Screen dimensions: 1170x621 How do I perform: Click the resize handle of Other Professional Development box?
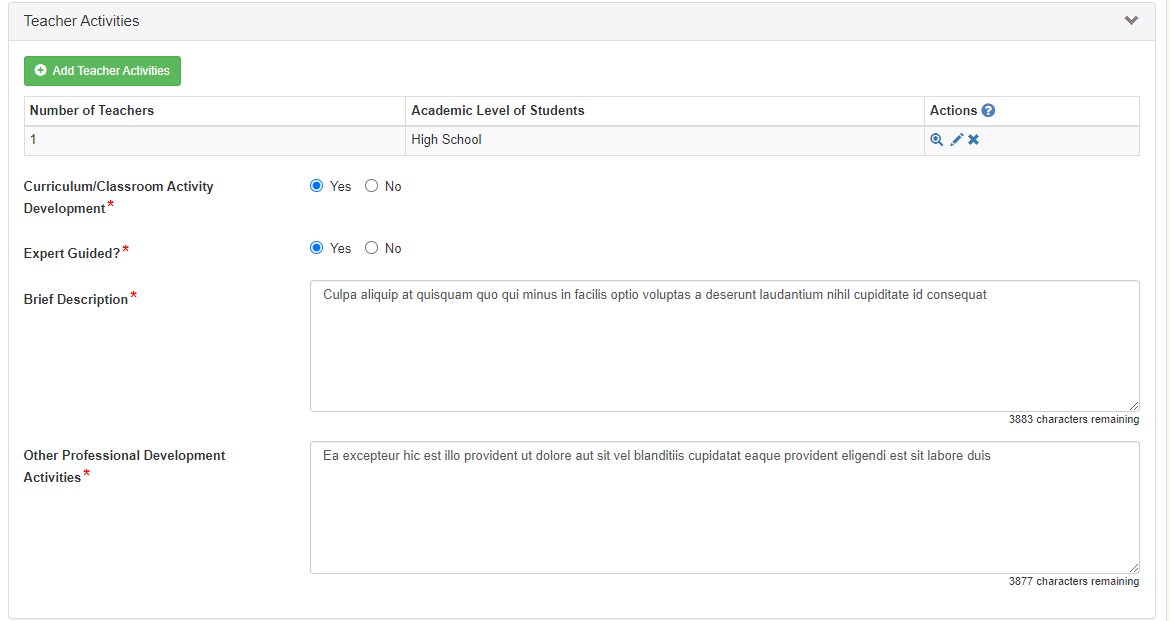pos(1134,568)
